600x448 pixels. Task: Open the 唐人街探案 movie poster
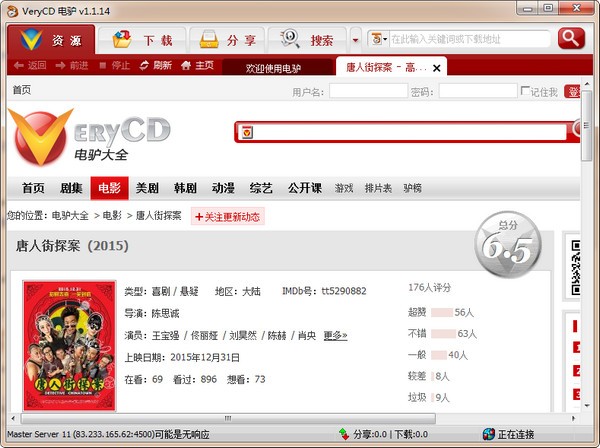69,346
